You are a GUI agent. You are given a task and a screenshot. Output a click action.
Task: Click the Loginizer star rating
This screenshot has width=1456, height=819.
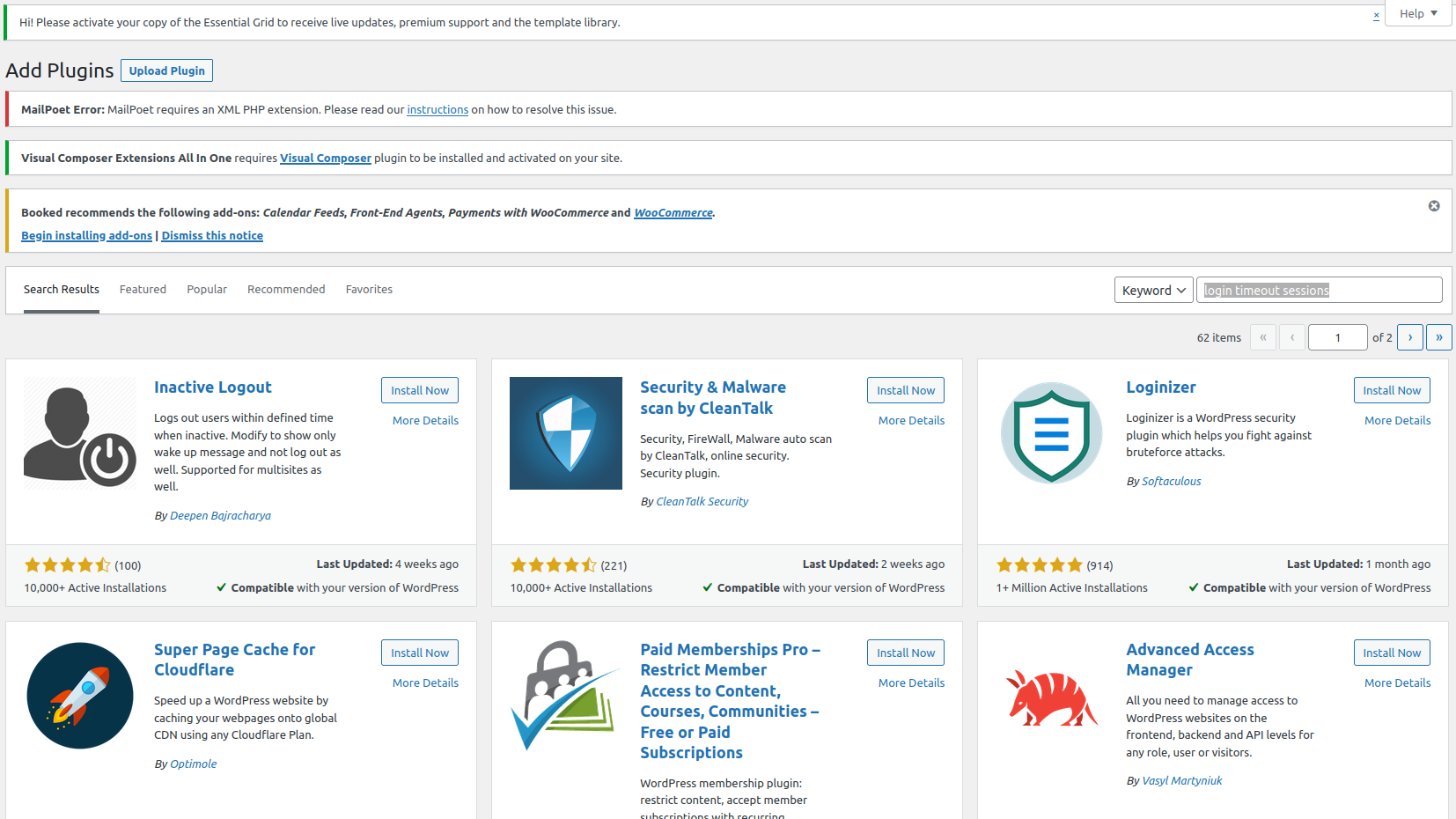pos(1039,565)
